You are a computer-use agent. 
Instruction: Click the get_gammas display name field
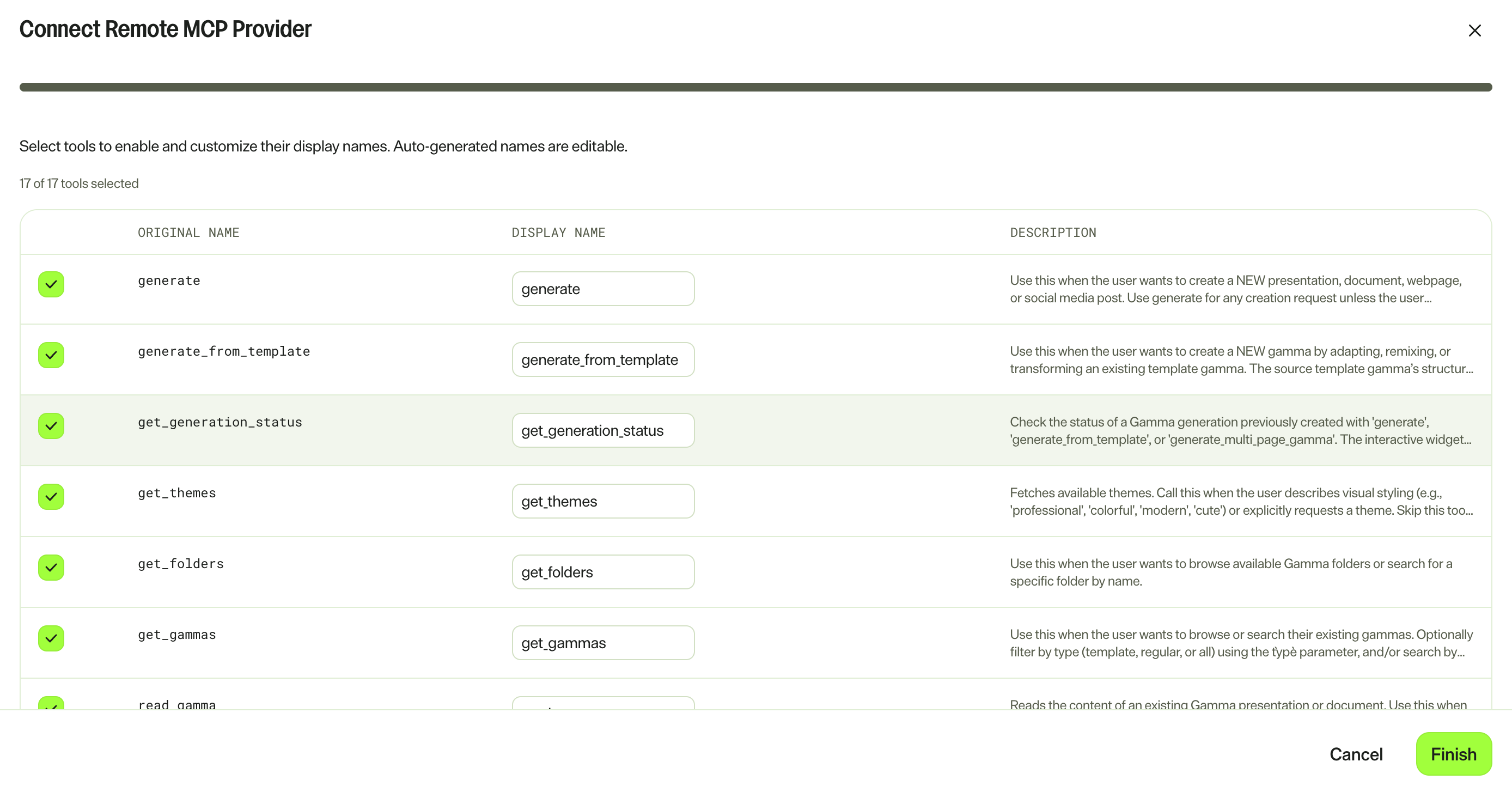click(603, 643)
